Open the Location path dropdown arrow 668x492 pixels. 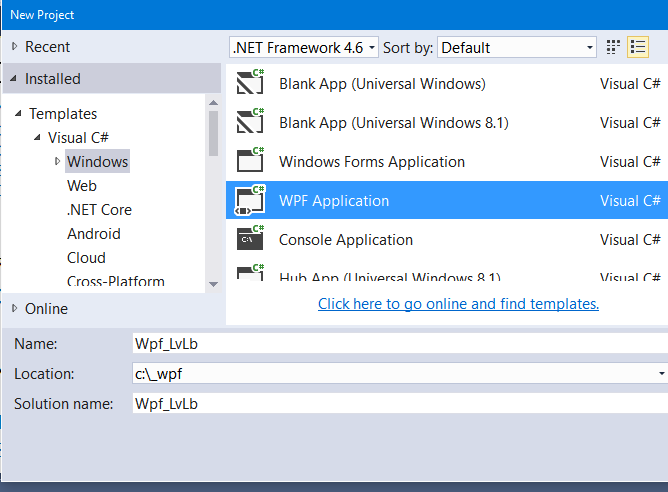[x=661, y=374]
